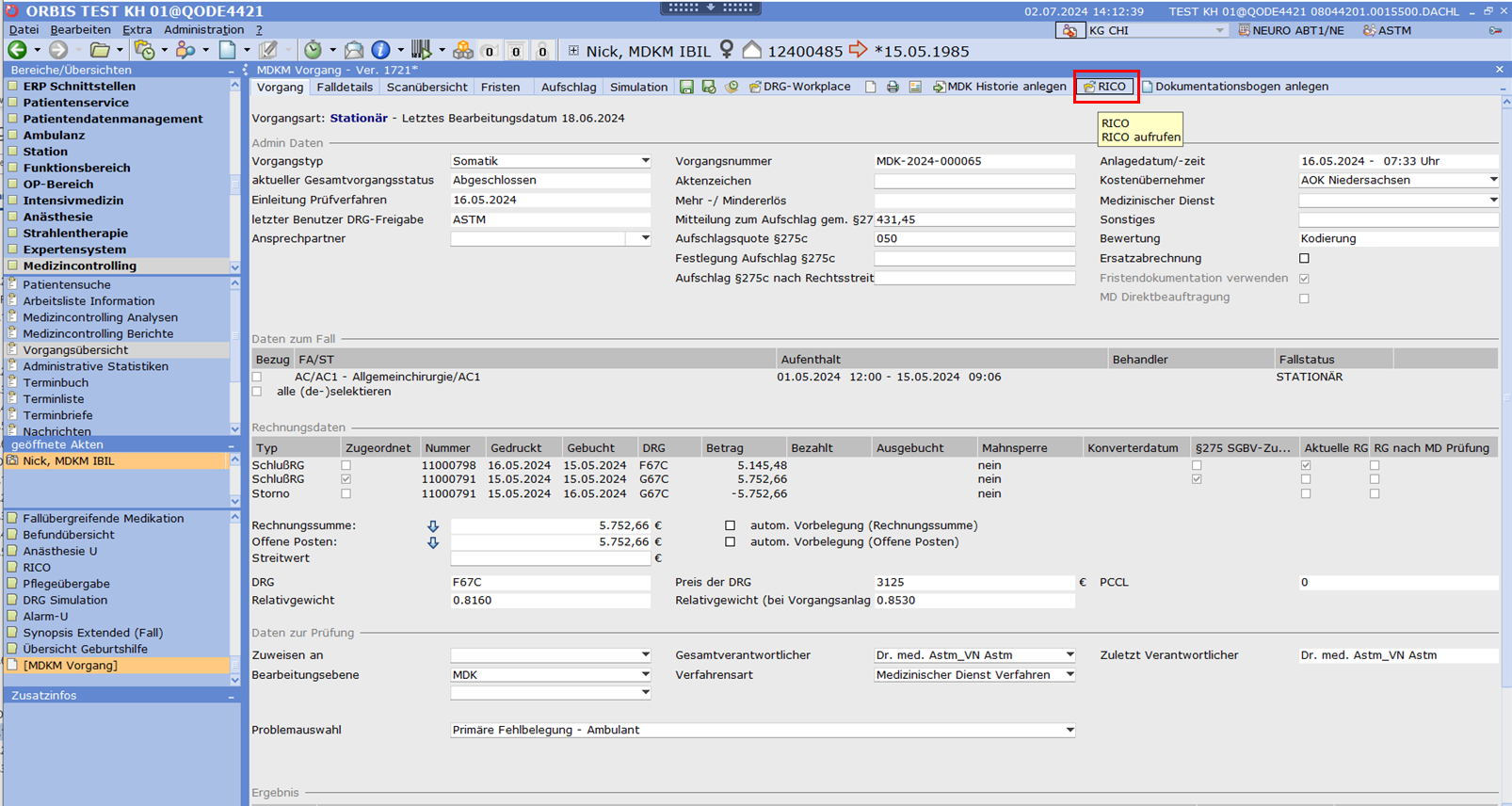Viewport: 1512px width, 806px height.
Task: Switch to the Falldetails tab
Action: 345,87
